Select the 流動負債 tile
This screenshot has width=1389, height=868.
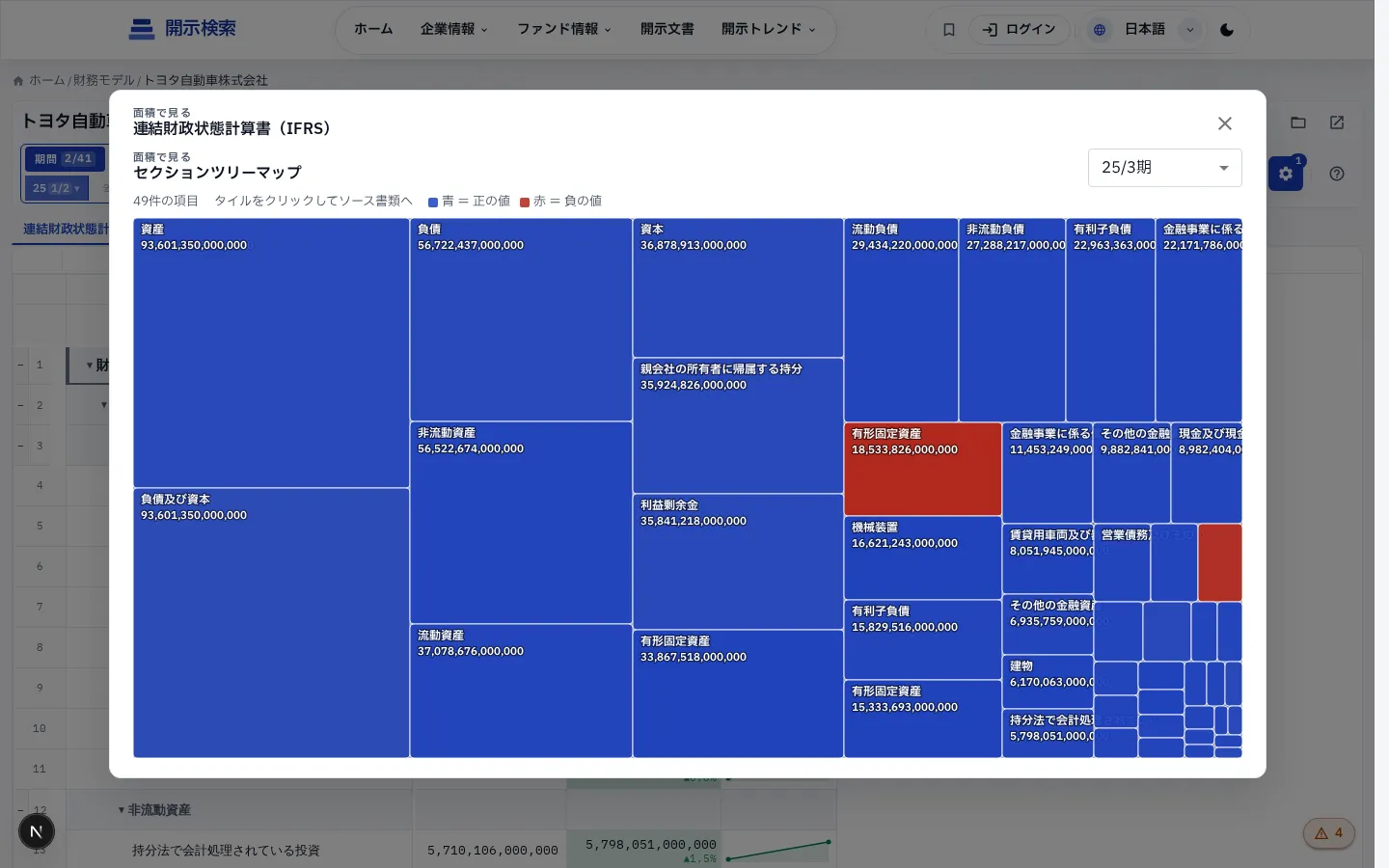(x=901, y=320)
